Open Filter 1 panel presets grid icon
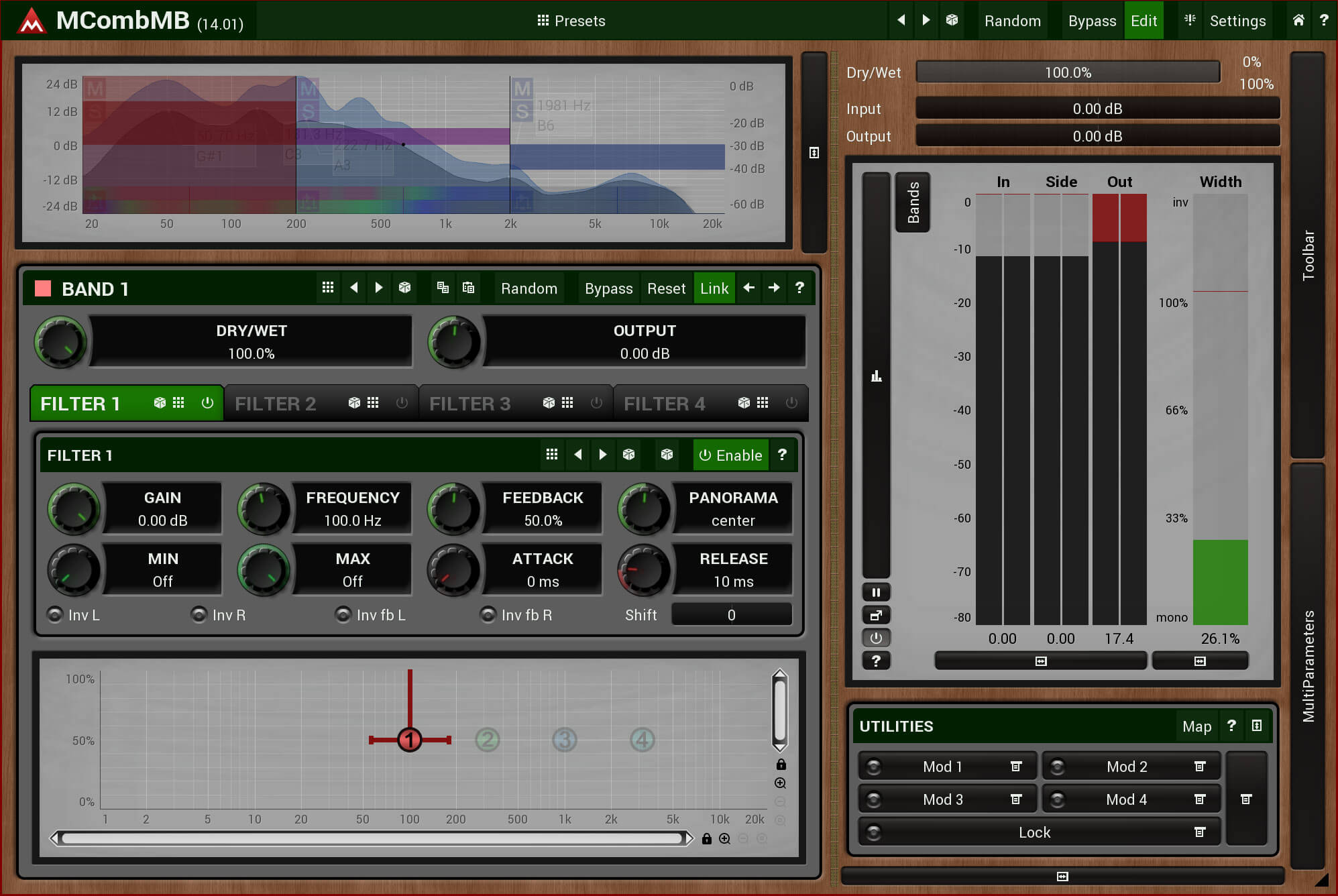This screenshot has height=896, width=1338. 551,455
